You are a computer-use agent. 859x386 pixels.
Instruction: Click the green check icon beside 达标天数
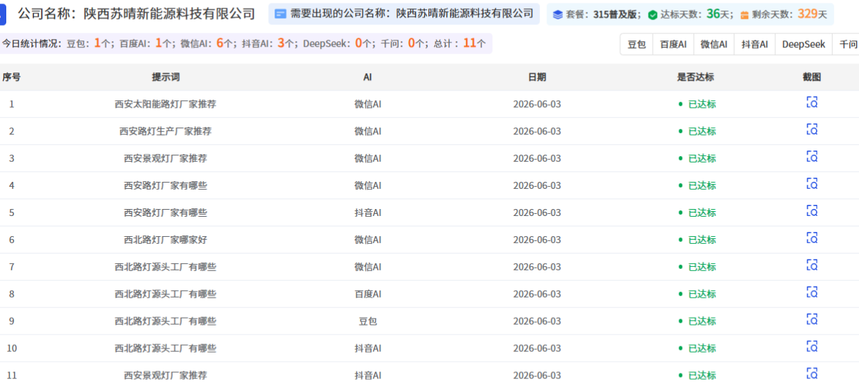tap(652, 15)
